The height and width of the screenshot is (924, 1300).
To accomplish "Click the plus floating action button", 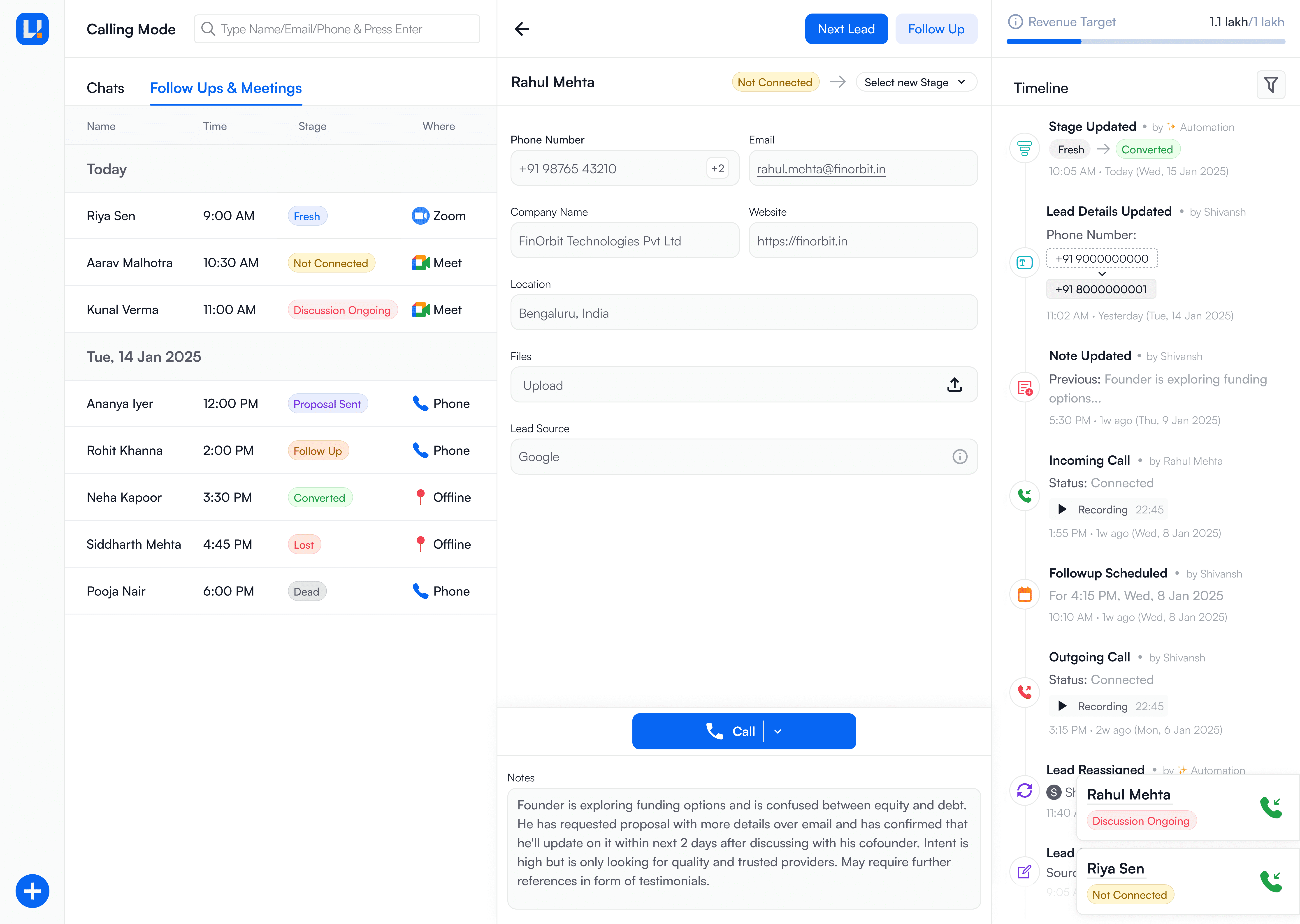I will pos(32,891).
